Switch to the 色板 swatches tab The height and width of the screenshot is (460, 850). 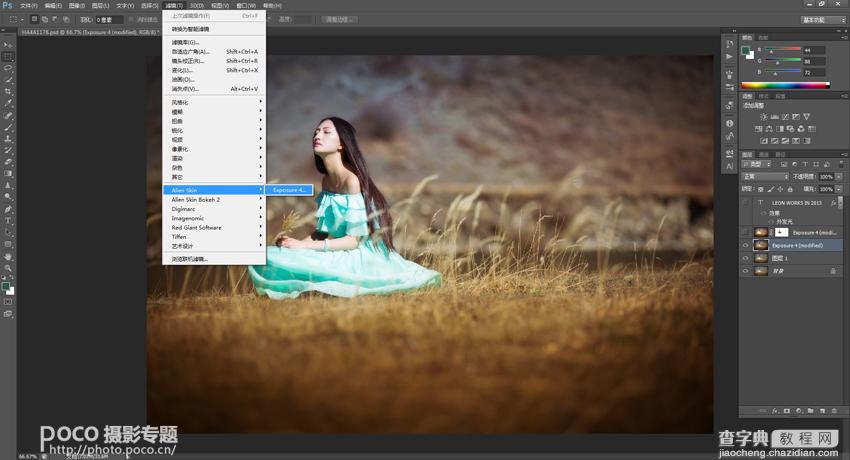(x=763, y=37)
